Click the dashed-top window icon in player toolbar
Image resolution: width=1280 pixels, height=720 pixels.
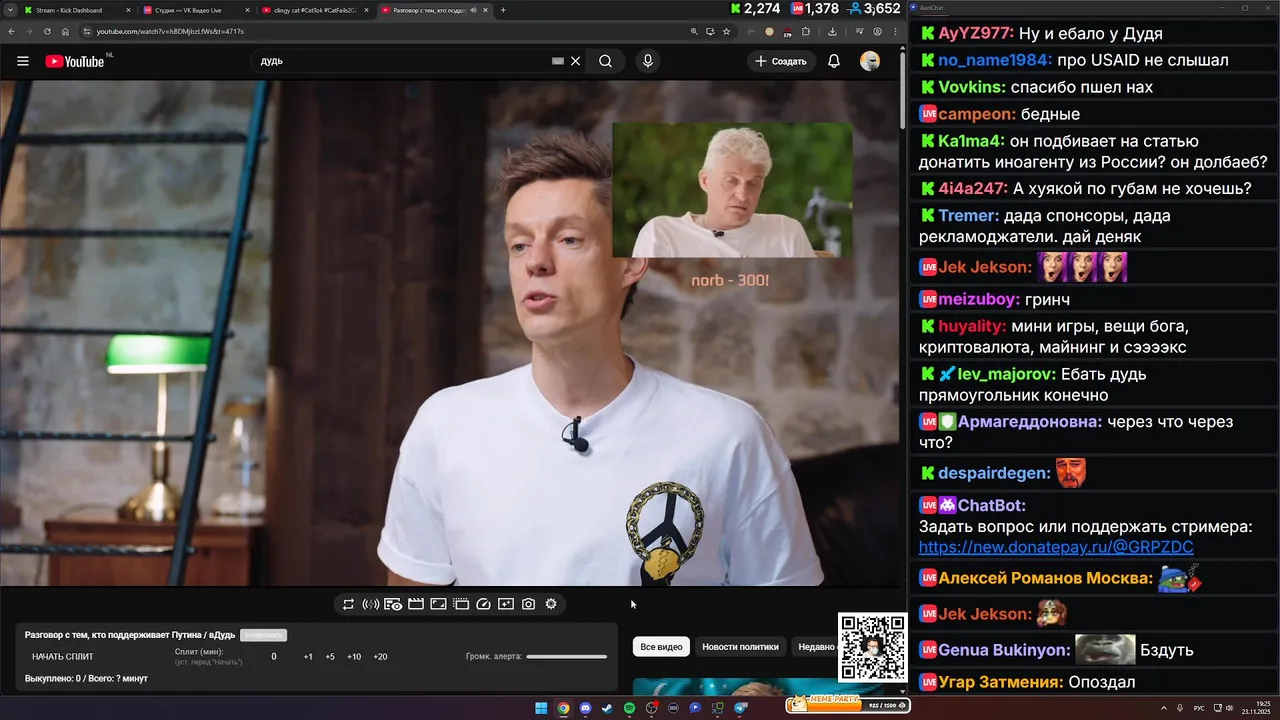click(x=461, y=604)
